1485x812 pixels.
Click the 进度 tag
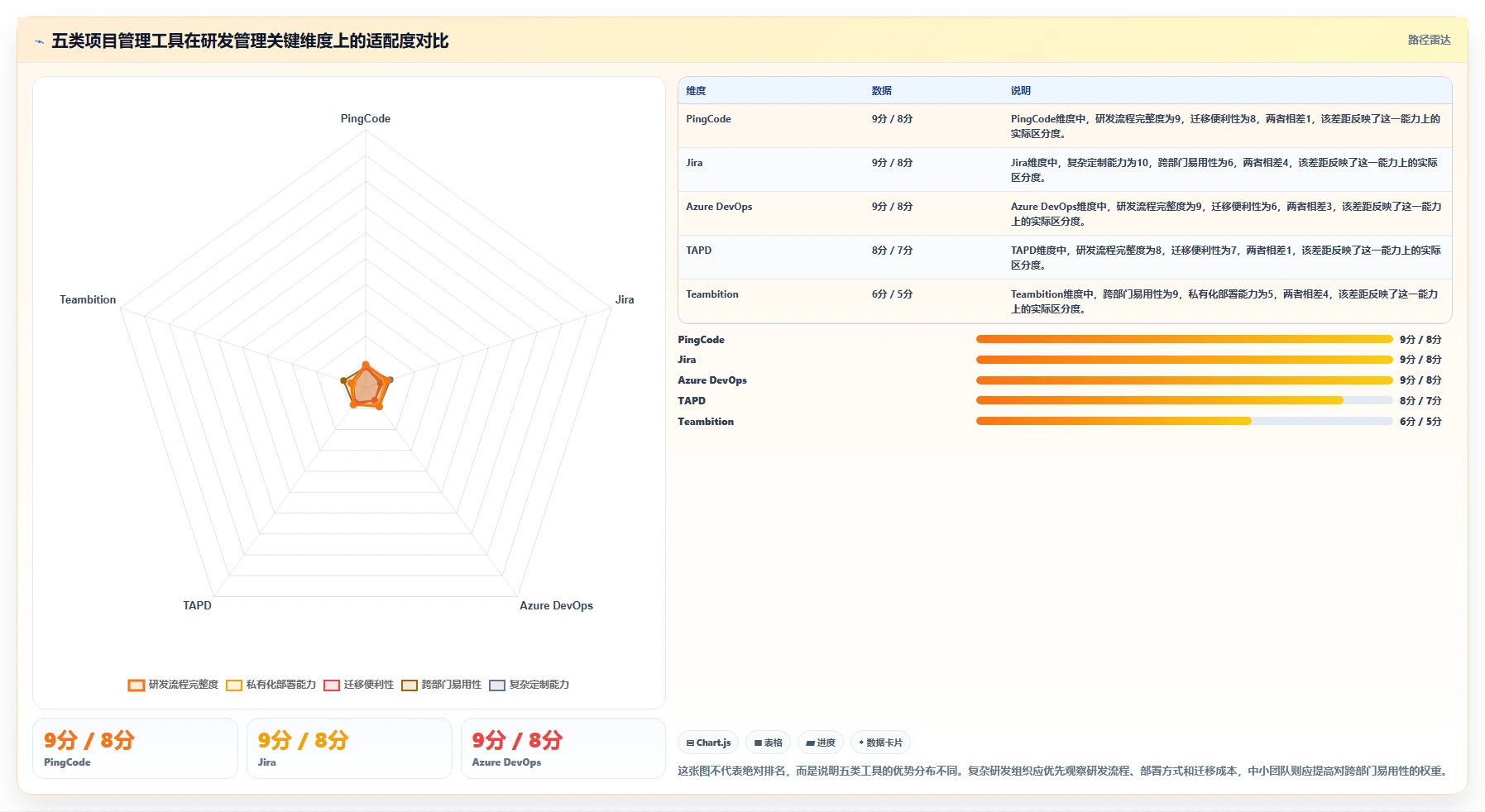point(821,743)
